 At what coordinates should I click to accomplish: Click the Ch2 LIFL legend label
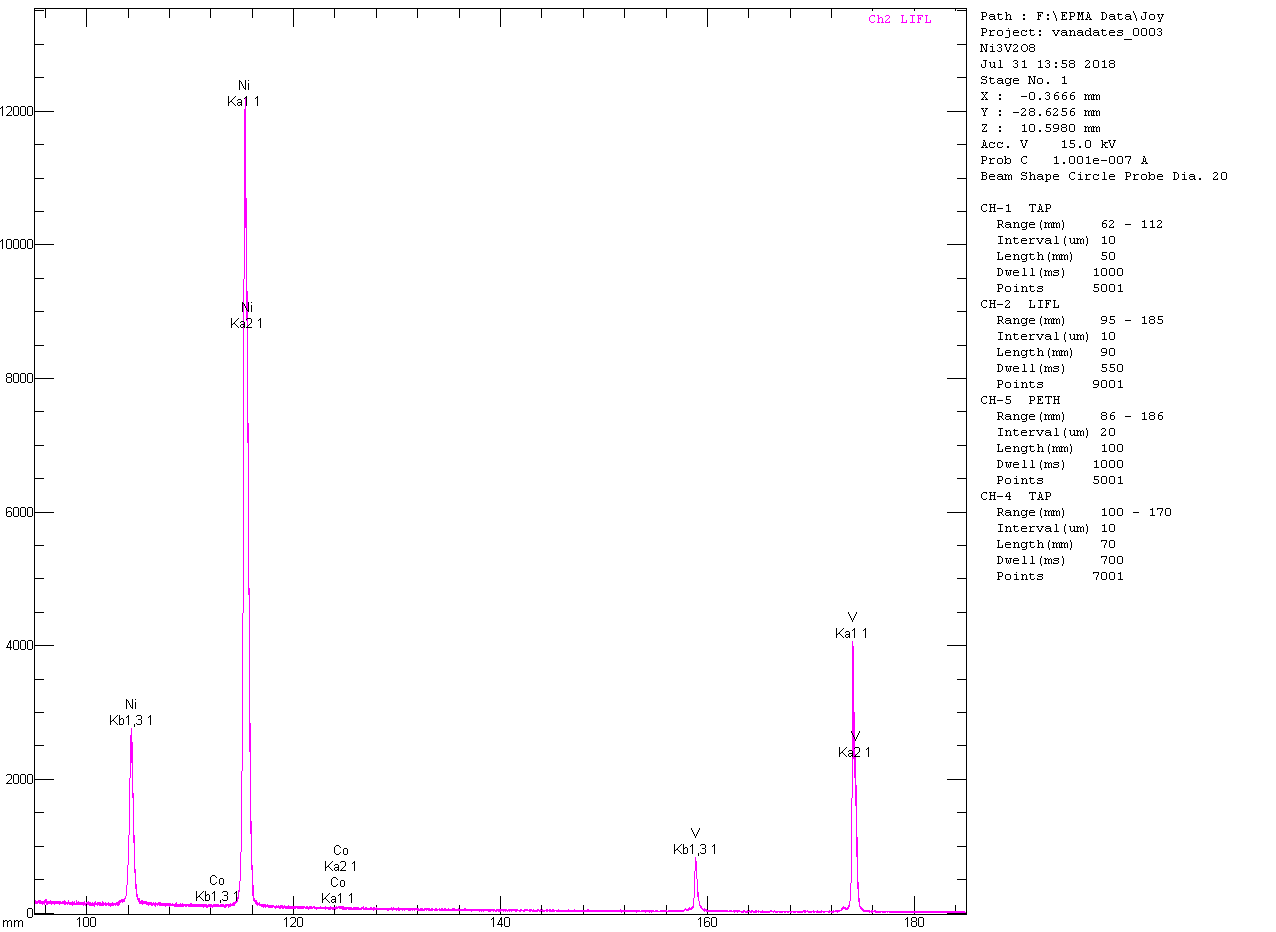tap(899, 20)
